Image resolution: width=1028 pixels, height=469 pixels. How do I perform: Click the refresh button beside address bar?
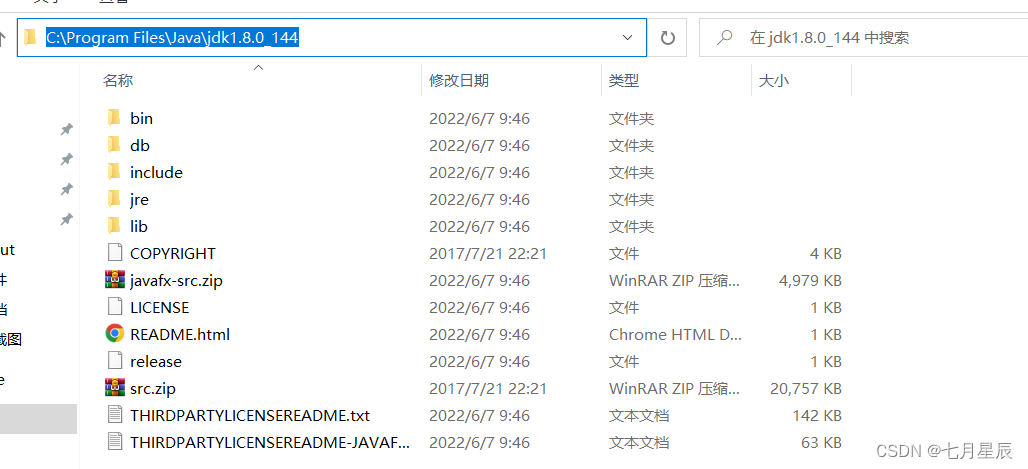click(667, 38)
